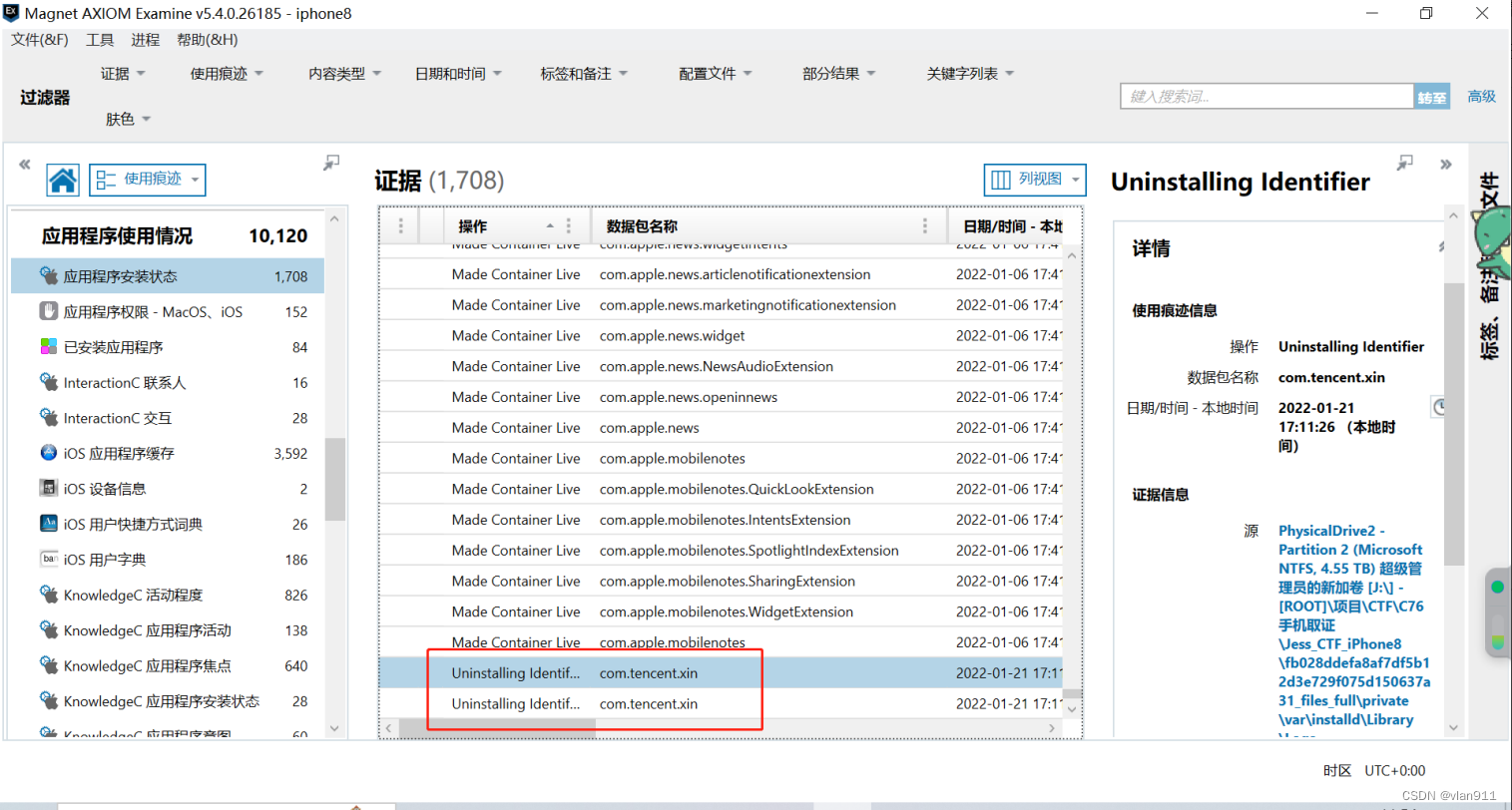Open 日期和时间 filter dropdown

[458, 74]
